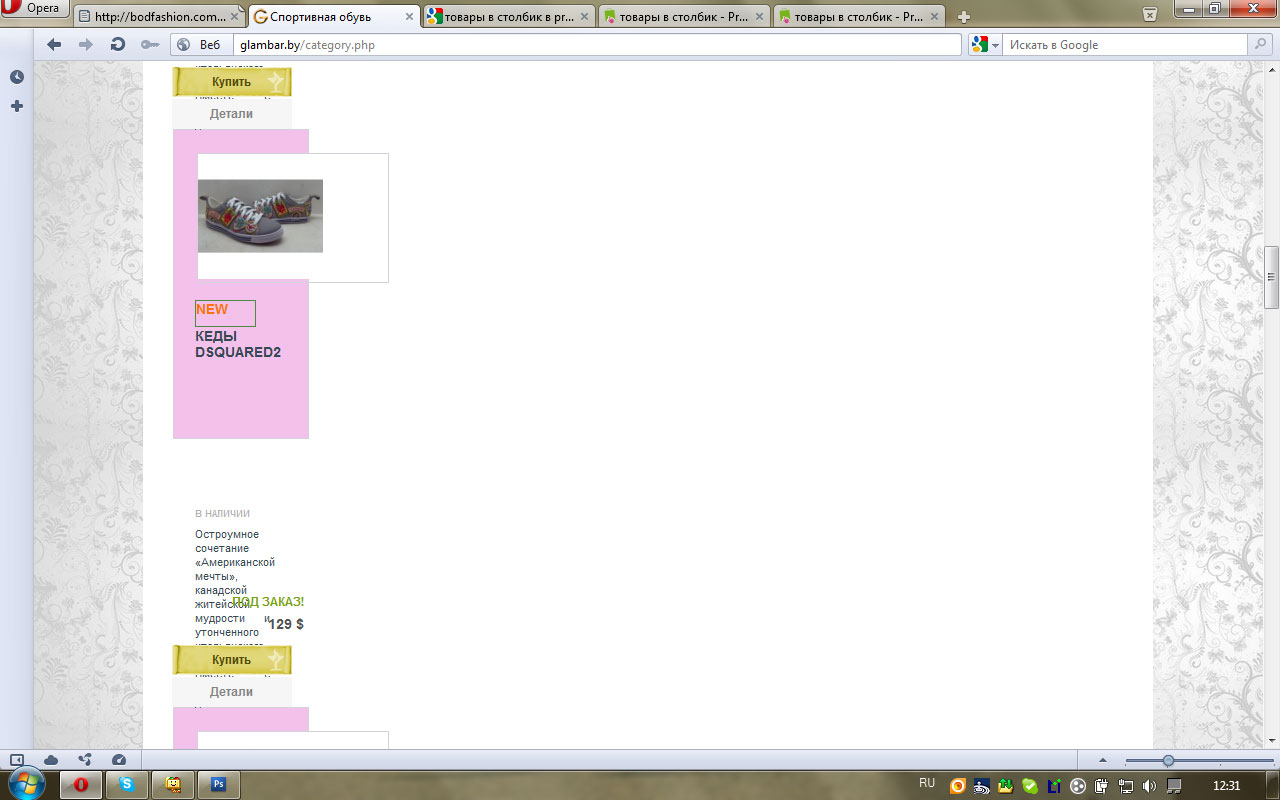1280x800 pixels.
Task: Click the В НАЛИЧИИ text
Action: pos(222,513)
